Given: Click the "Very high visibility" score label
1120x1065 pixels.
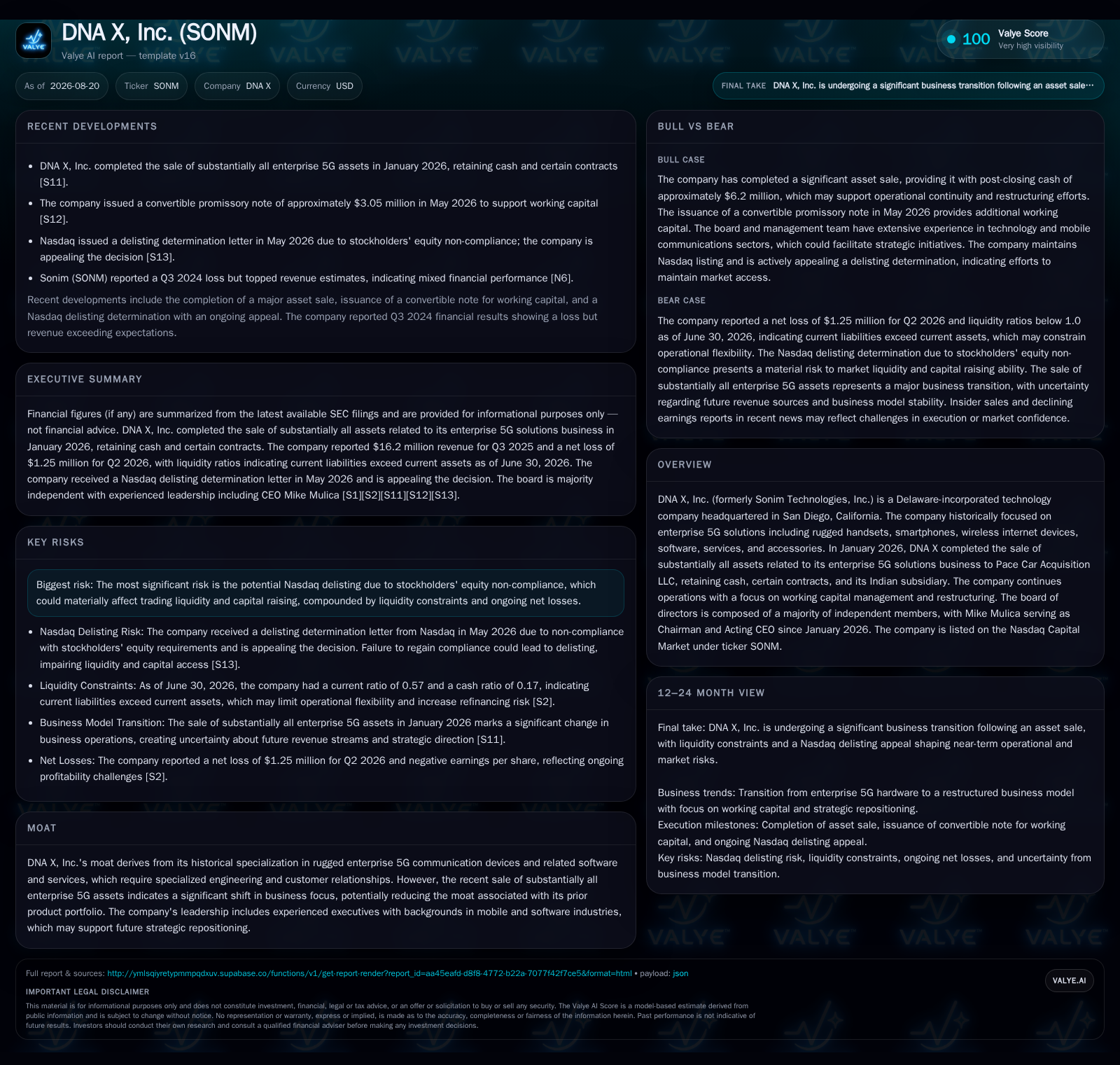Looking at the screenshot, I should (1030, 46).
